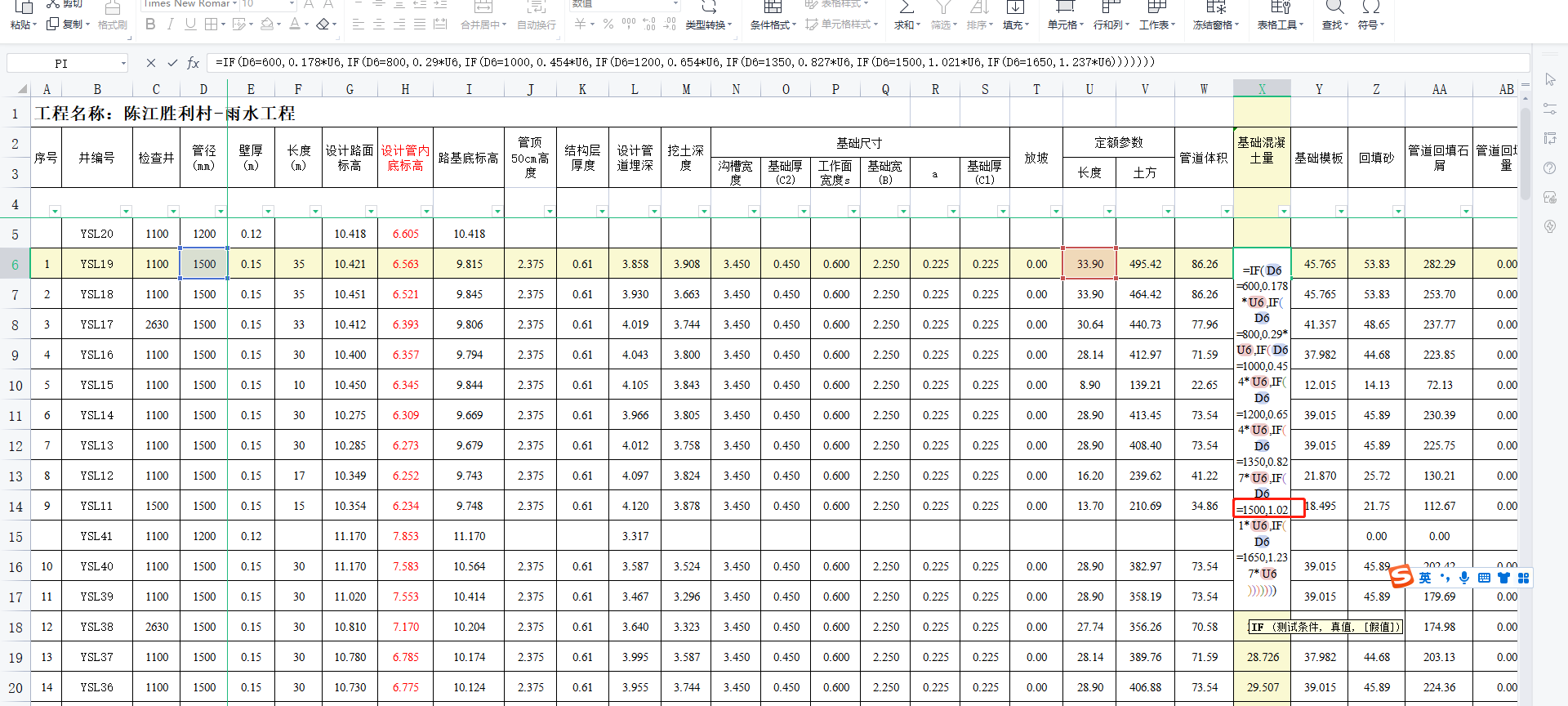Click the increase decimal places icon
1568x706 pixels.
pyautogui.click(x=649, y=25)
